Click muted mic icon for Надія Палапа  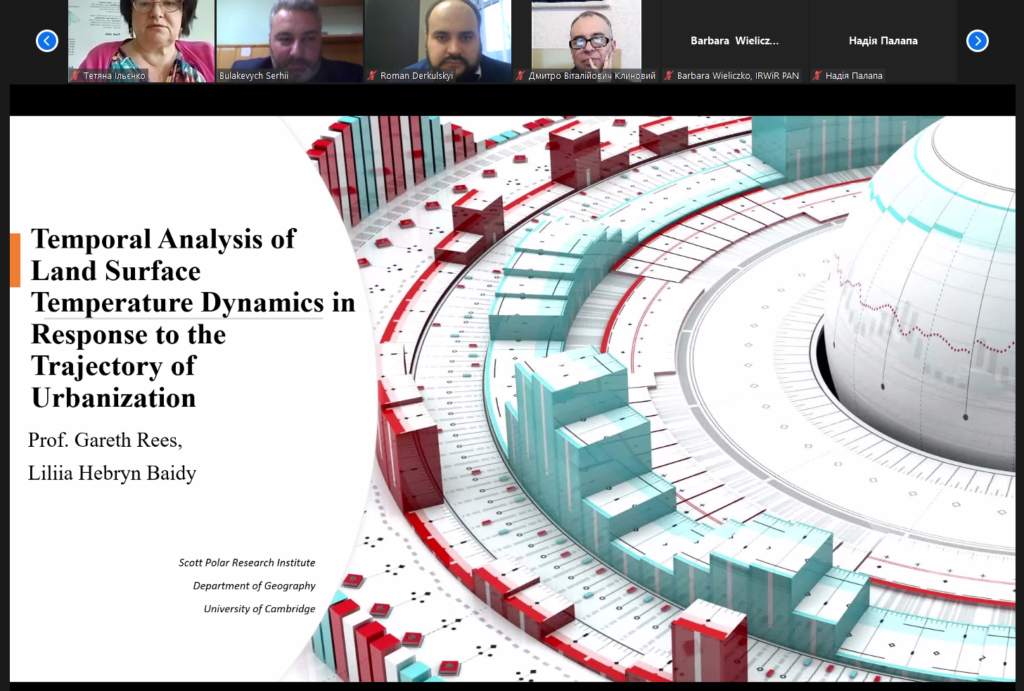818,75
